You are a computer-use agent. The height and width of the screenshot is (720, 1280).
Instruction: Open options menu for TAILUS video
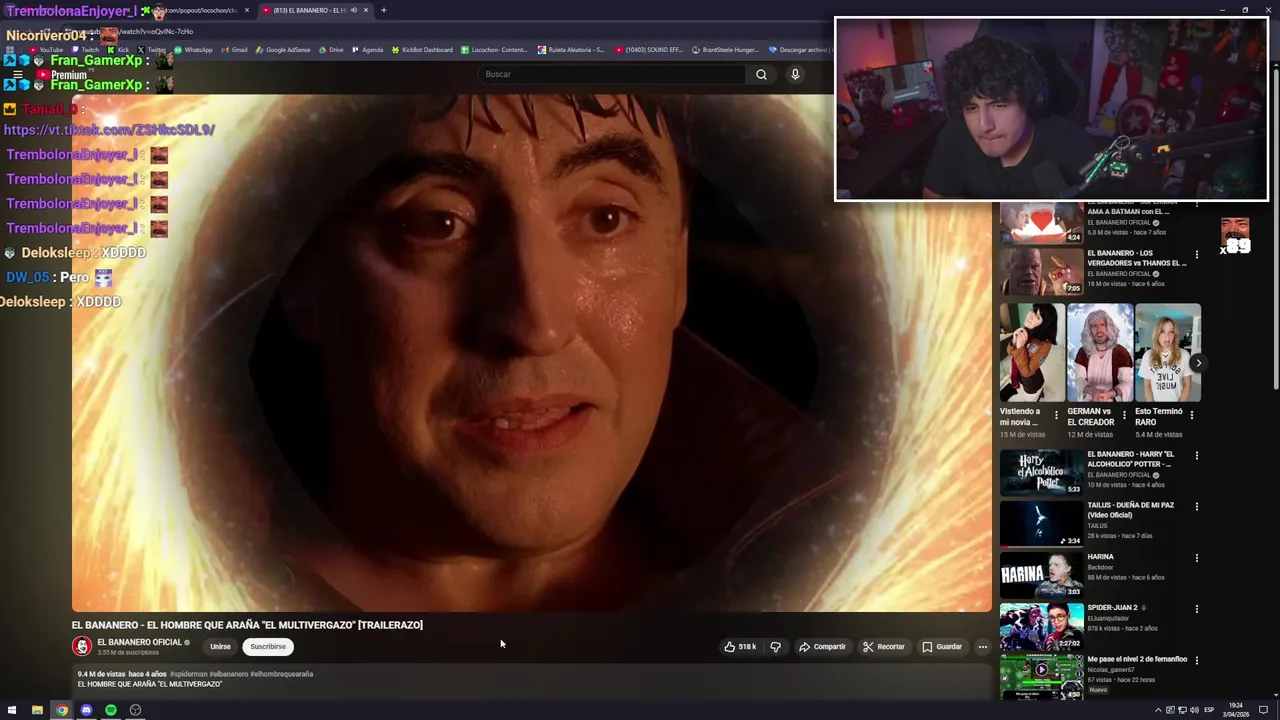click(1196, 507)
